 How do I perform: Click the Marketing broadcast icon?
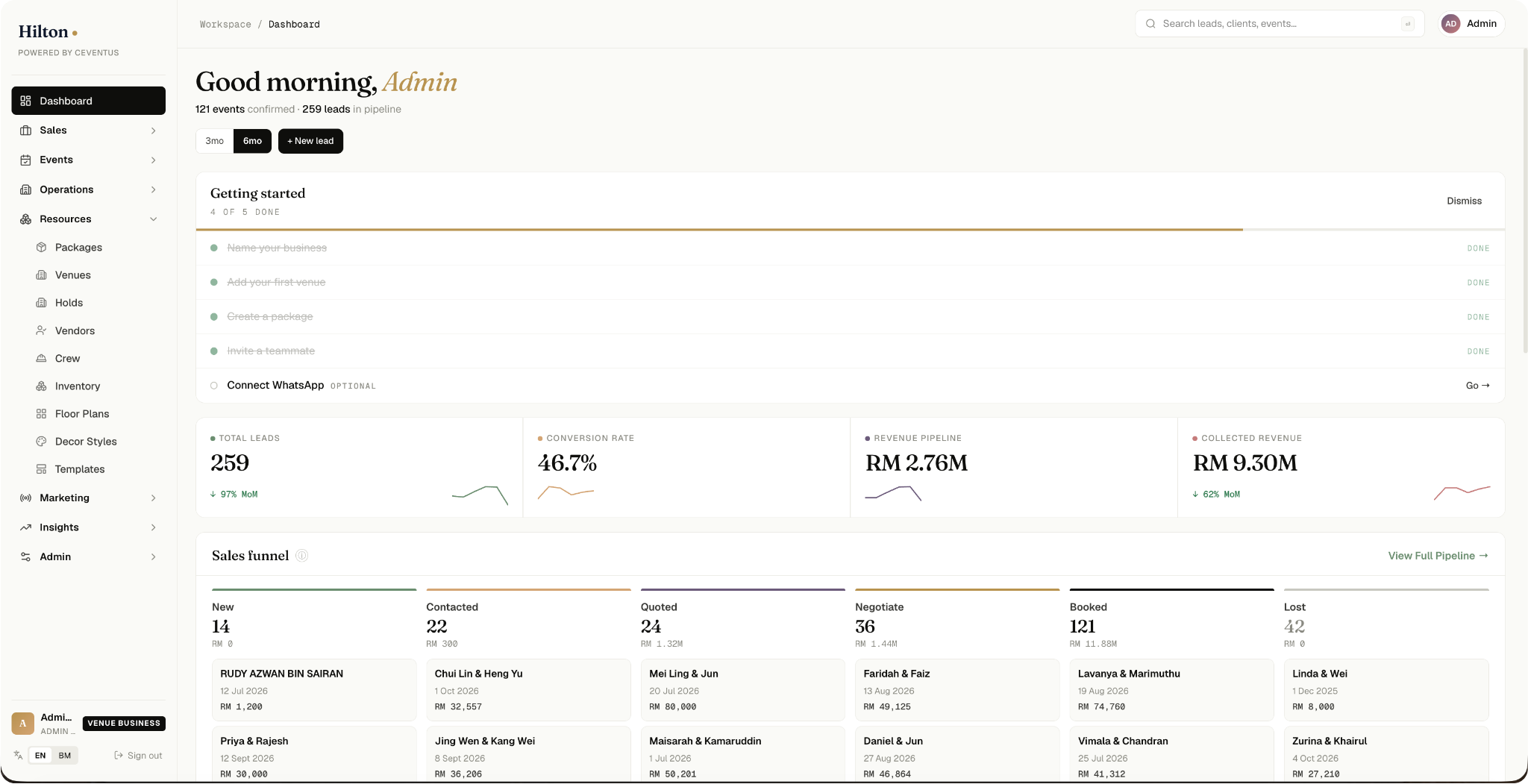pos(25,498)
